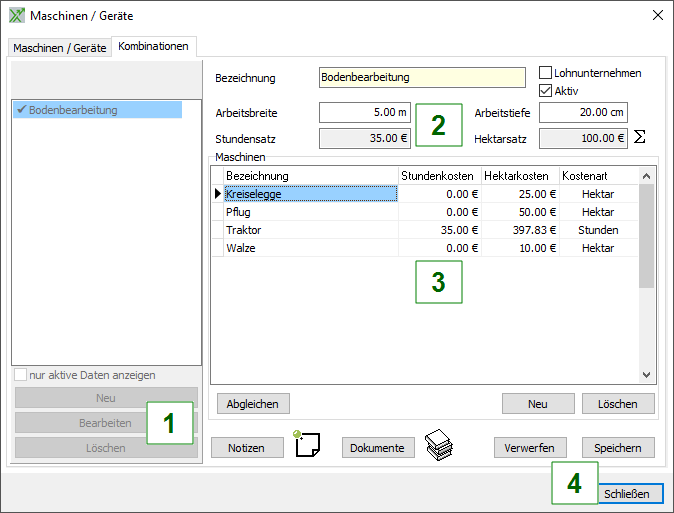This screenshot has height=513, width=674.
Task: Click Abgleichen below the machine table
Action: pyautogui.click(x=253, y=403)
